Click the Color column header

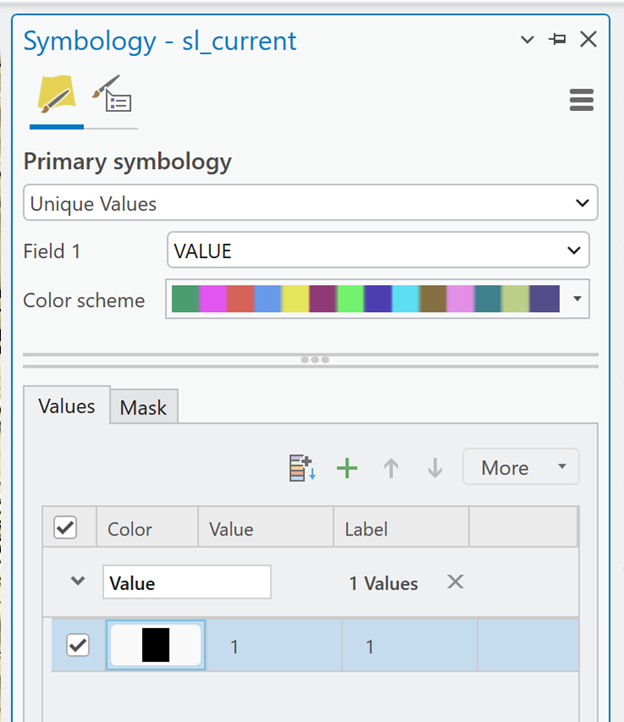tap(147, 527)
